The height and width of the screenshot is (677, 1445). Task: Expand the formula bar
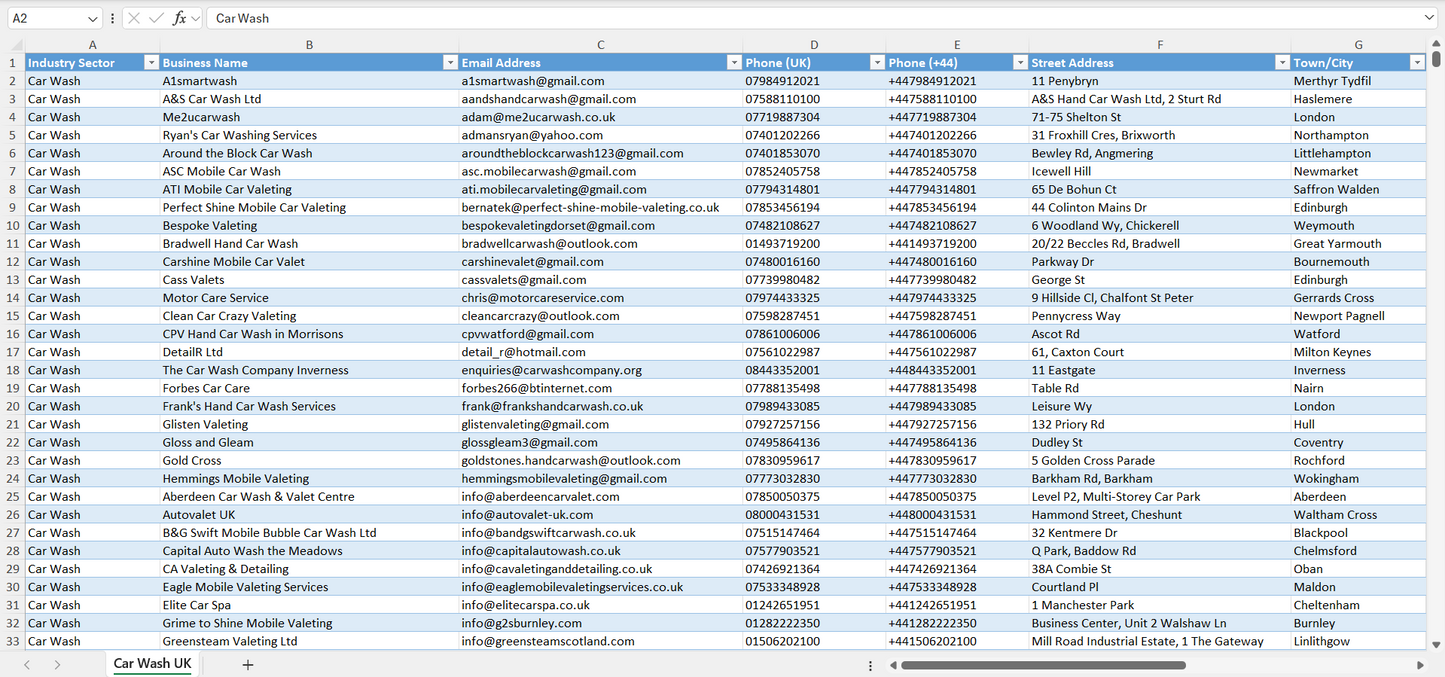(1429, 18)
